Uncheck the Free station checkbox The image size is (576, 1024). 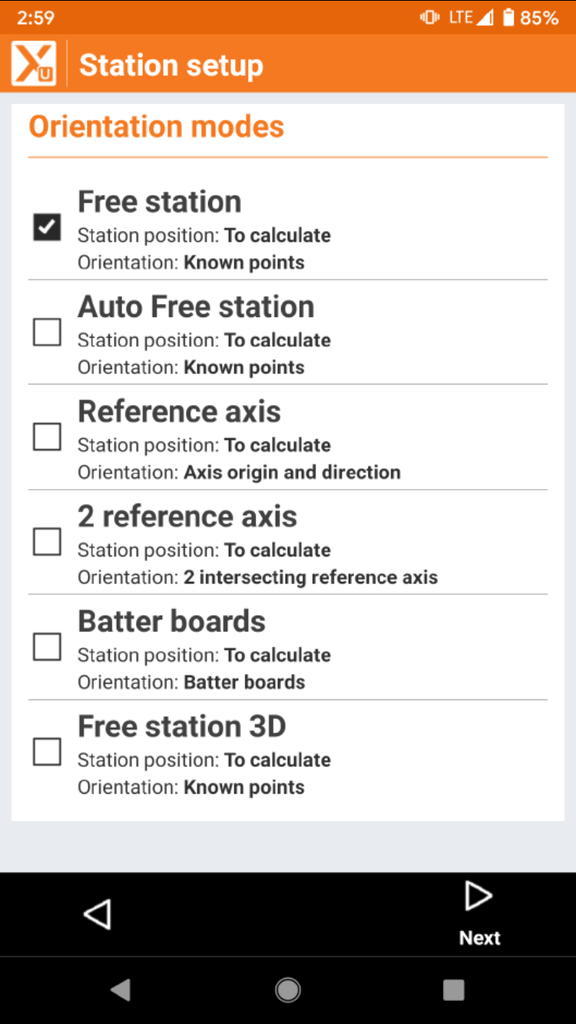pyautogui.click(x=46, y=227)
